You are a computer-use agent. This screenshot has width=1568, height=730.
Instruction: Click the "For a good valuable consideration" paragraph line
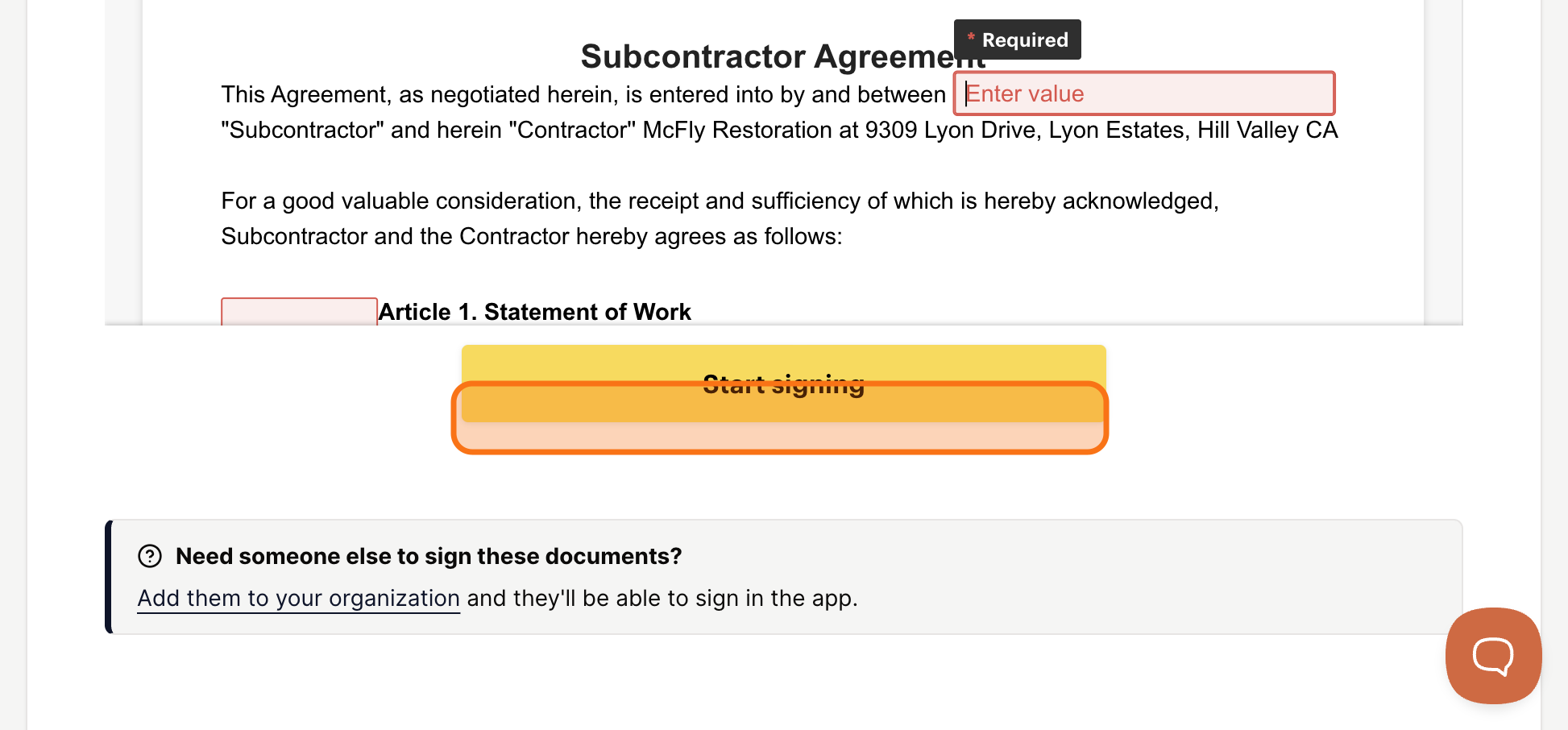pos(720,201)
